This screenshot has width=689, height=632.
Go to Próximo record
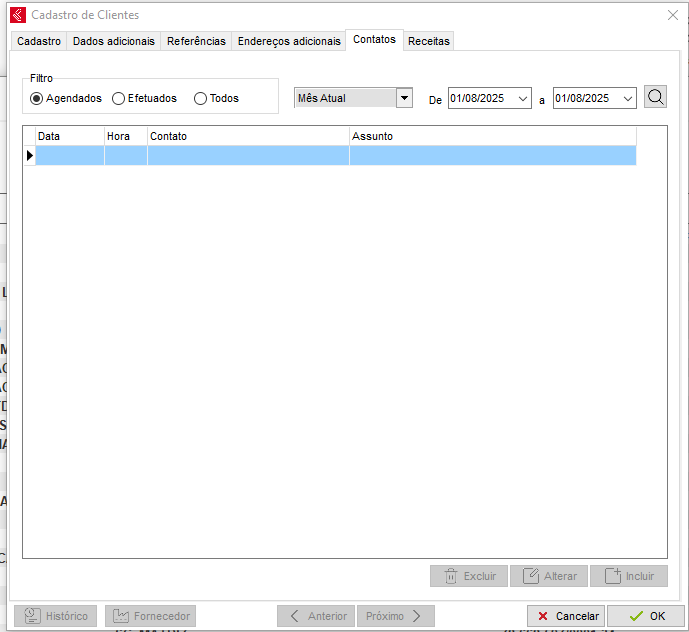click(395, 616)
